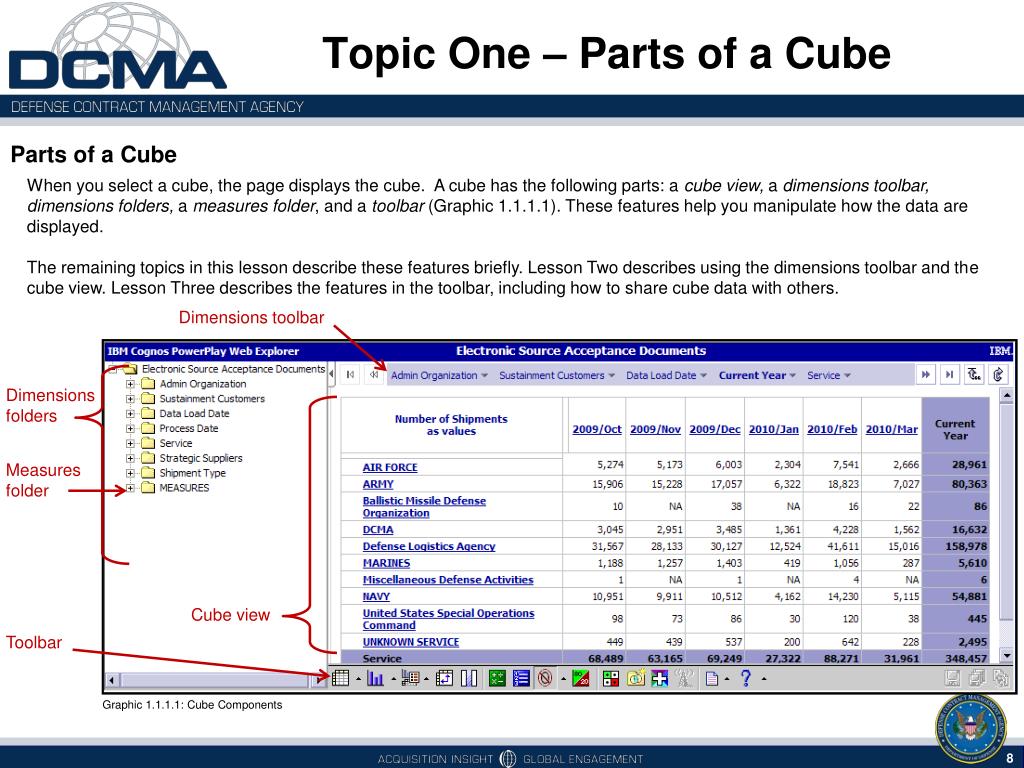Click the blue rank list icon
The image size is (1024, 768).
pyautogui.click(x=521, y=679)
